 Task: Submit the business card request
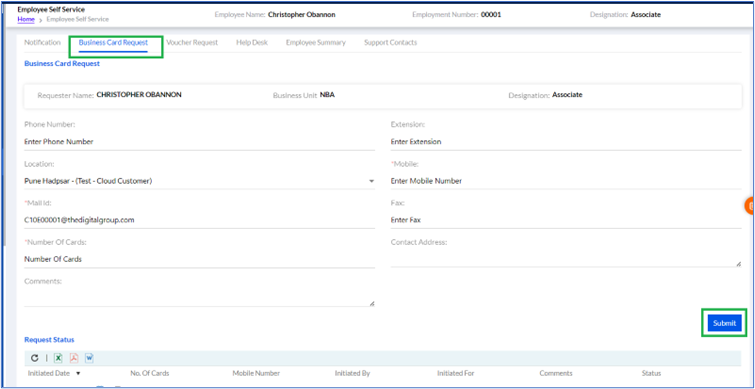pyautogui.click(x=725, y=324)
